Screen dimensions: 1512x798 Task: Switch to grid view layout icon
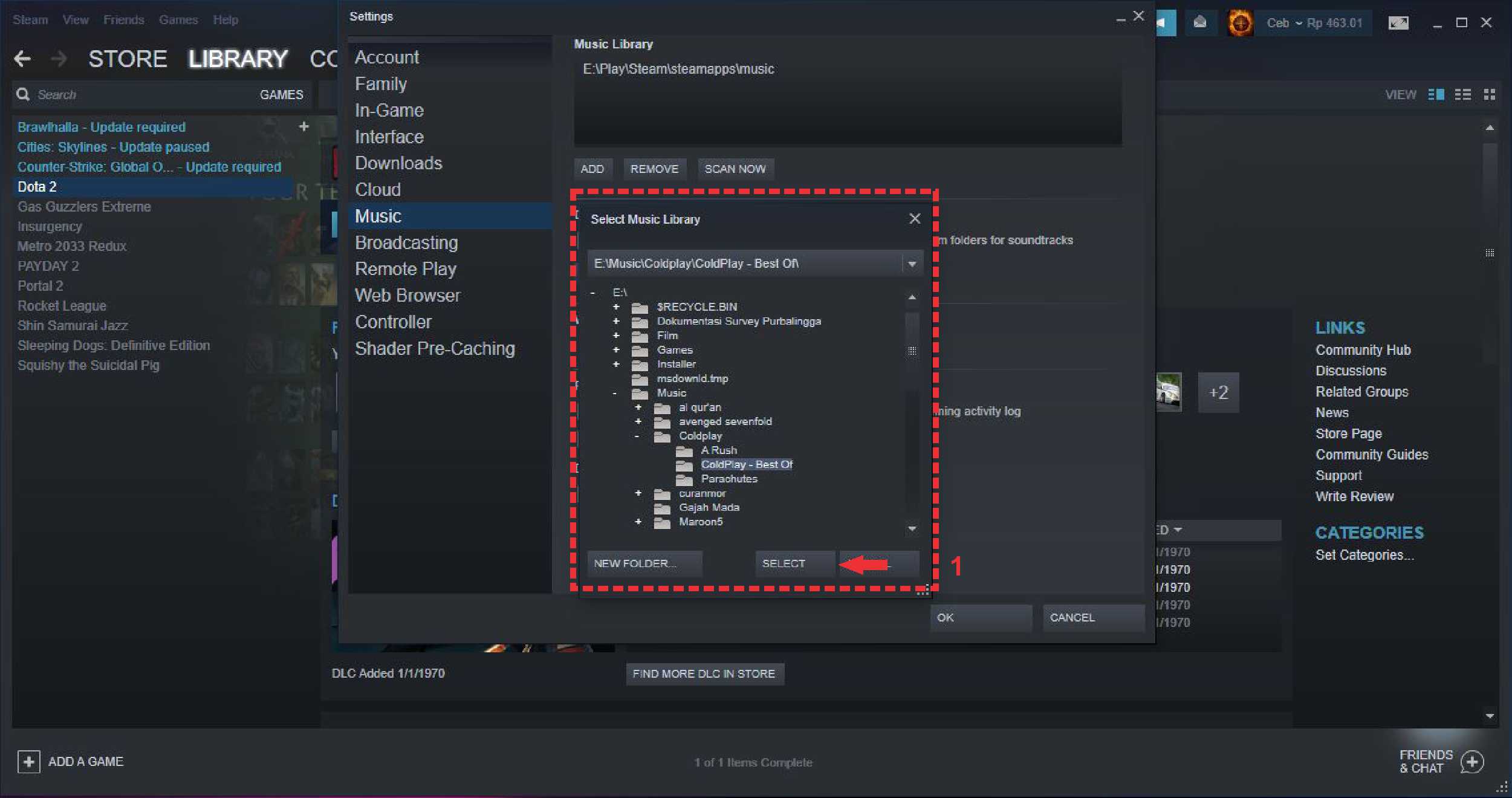click(x=1490, y=95)
